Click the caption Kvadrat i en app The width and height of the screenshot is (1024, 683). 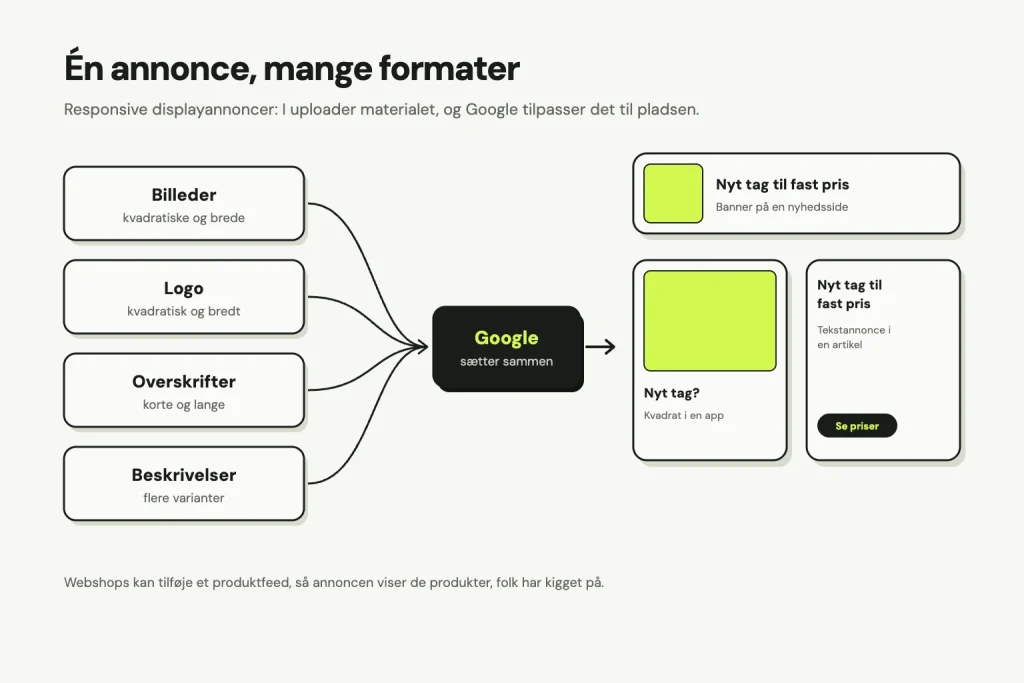pos(684,415)
